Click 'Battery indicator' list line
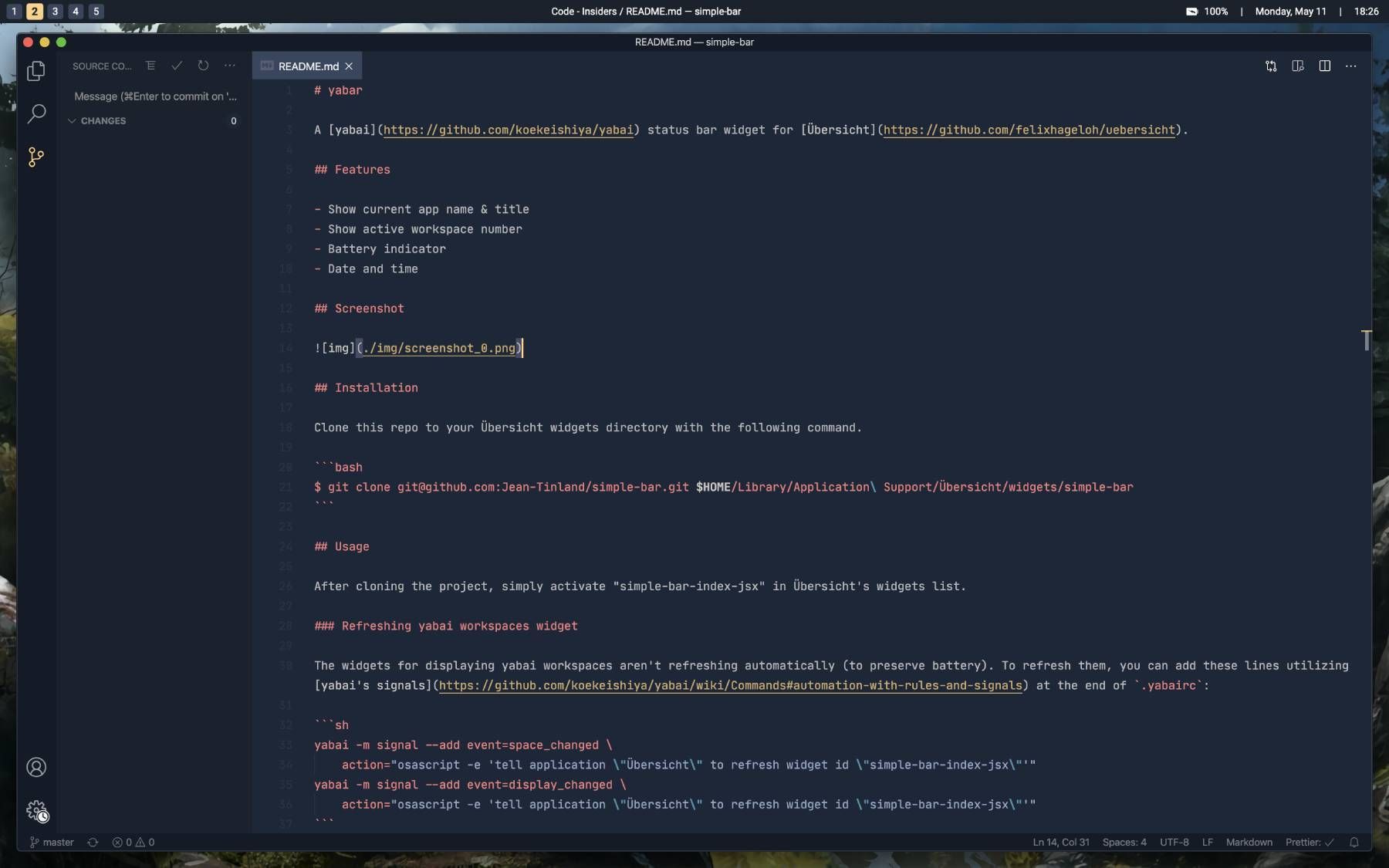 pos(380,250)
